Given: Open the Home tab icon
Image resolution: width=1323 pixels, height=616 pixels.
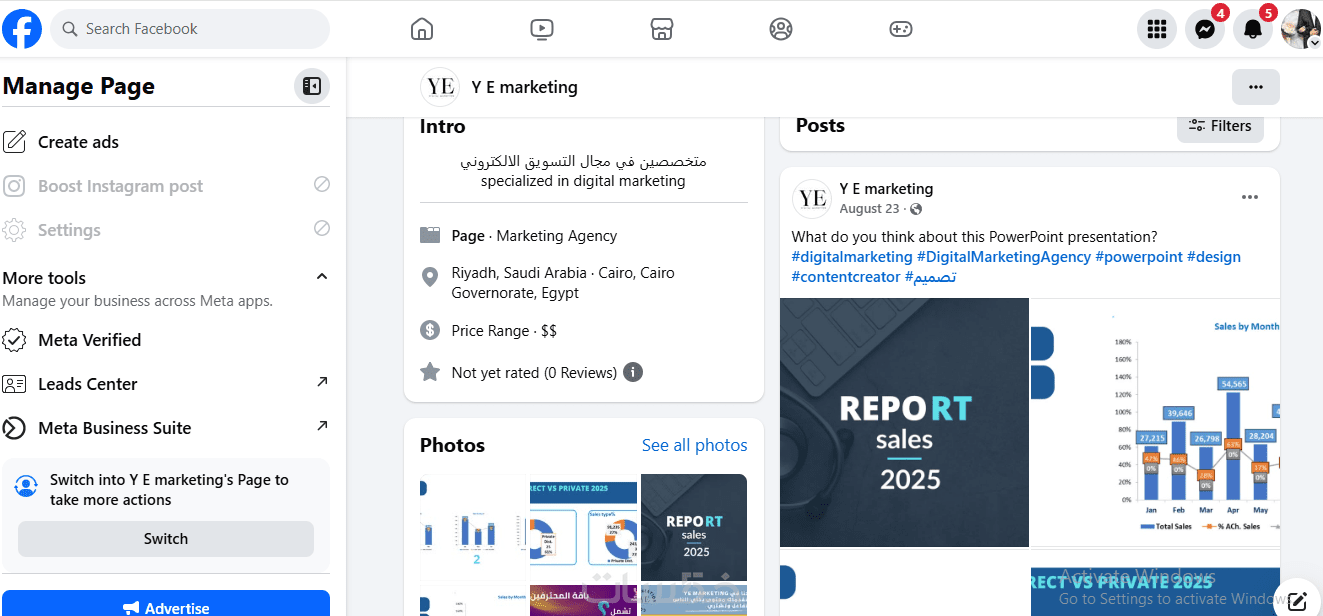Looking at the screenshot, I should [x=422, y=29].
